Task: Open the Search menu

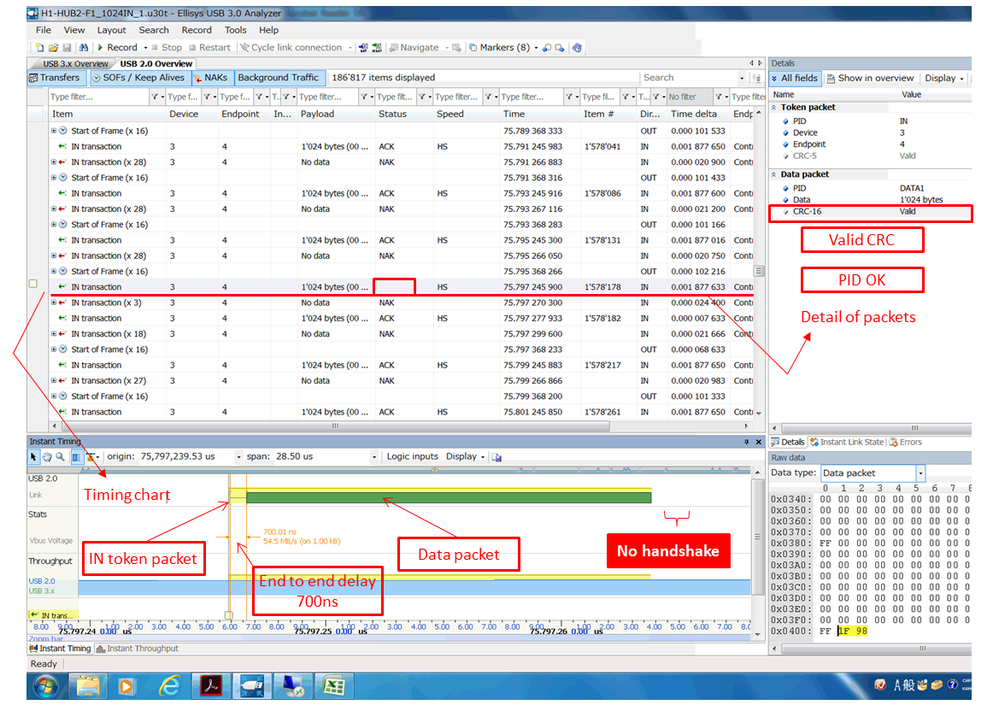Action: click(x=154, y=30)
